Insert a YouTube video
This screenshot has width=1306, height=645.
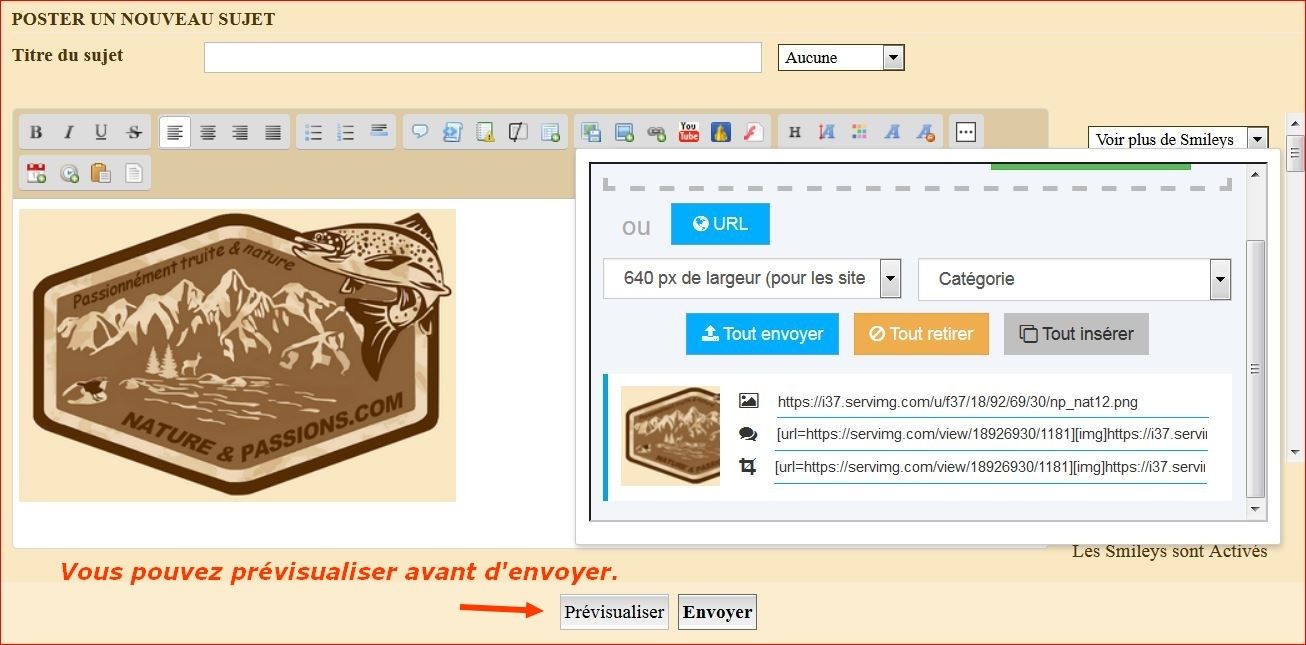689,132
